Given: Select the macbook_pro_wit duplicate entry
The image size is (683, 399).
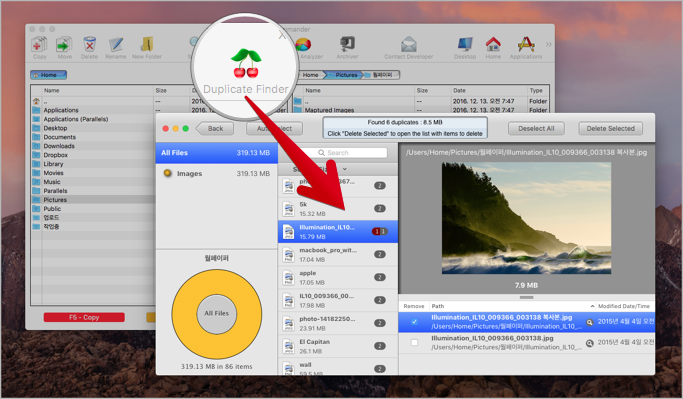Looking at the screenshot, I should tap(338, 254).
